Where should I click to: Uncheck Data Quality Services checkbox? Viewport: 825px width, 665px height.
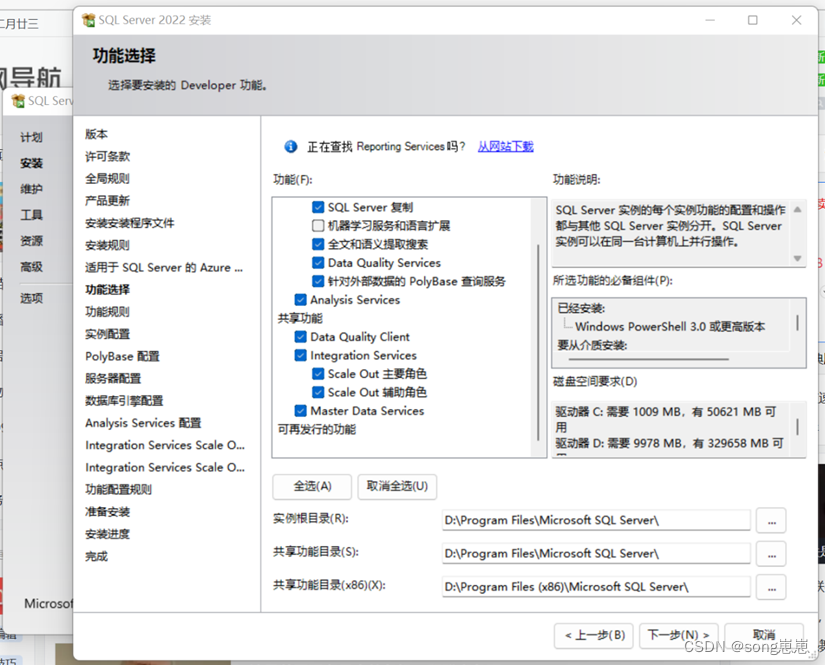tap(318, 263)
